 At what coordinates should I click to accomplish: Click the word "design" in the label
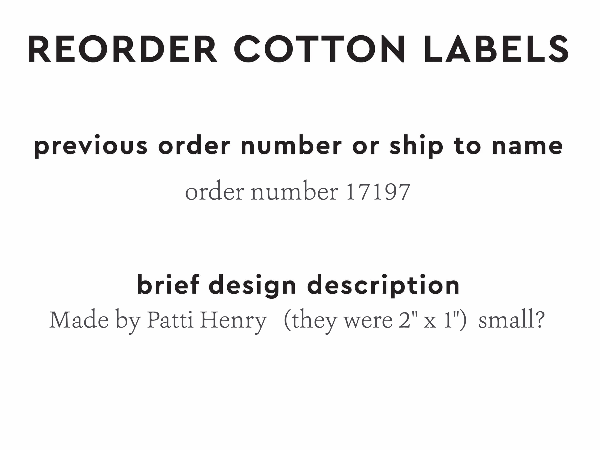pos(254,285)
